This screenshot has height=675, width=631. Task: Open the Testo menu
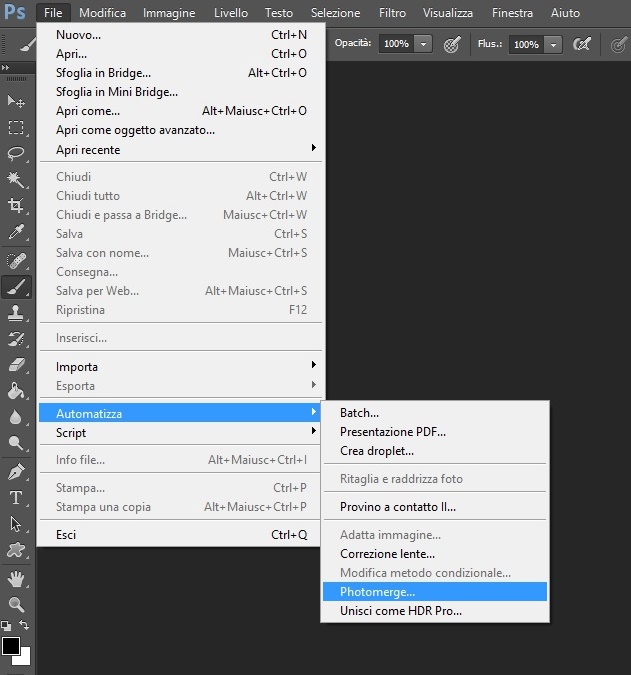click(279, 13)
